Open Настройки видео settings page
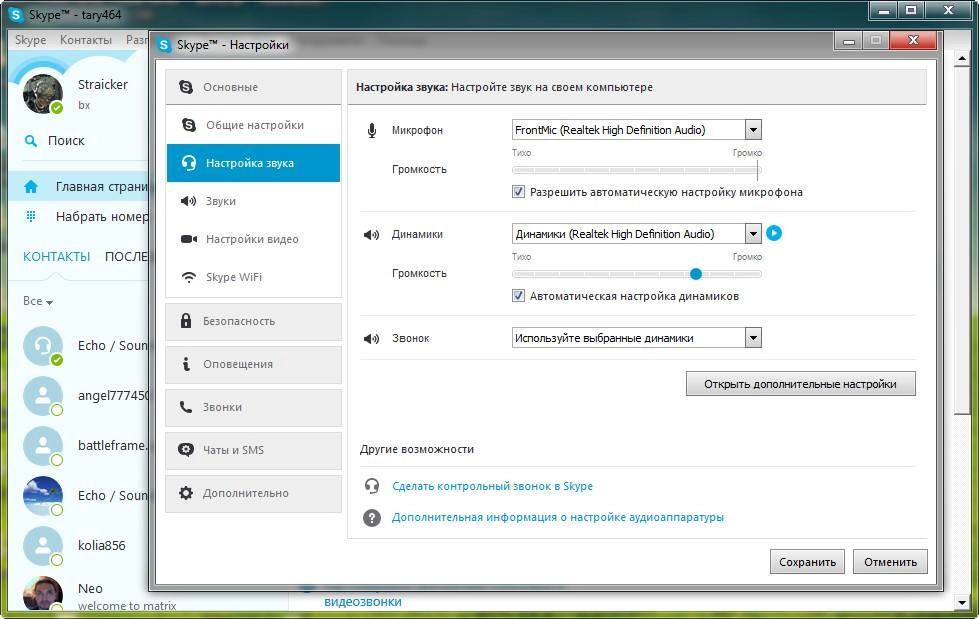This screenshot has height=619, width=979. [253, 239]
